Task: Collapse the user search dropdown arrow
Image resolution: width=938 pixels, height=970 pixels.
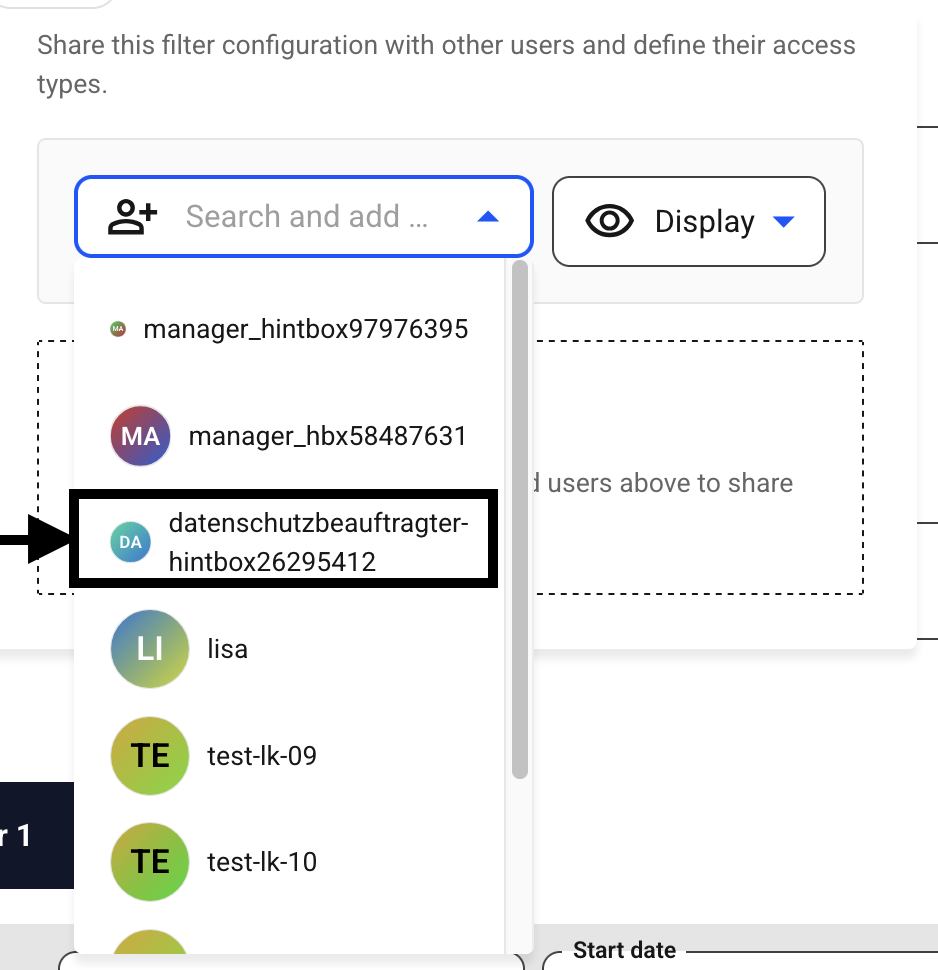Action: [x=488, y=217]
